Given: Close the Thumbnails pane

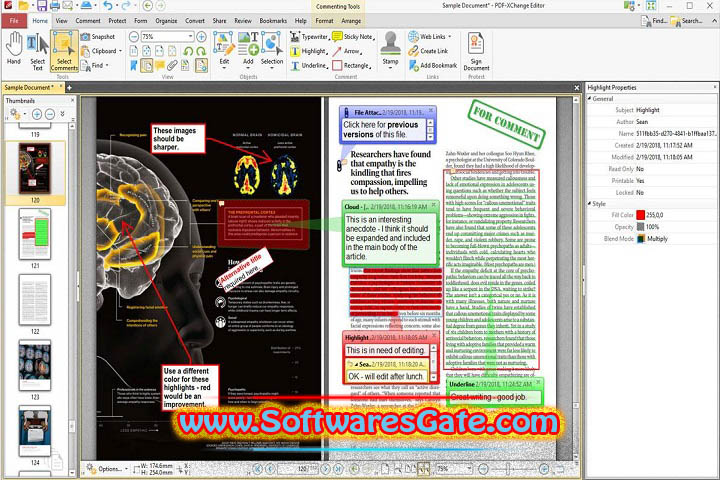Looking at the screenshot, I should click(x=72, y=100).
